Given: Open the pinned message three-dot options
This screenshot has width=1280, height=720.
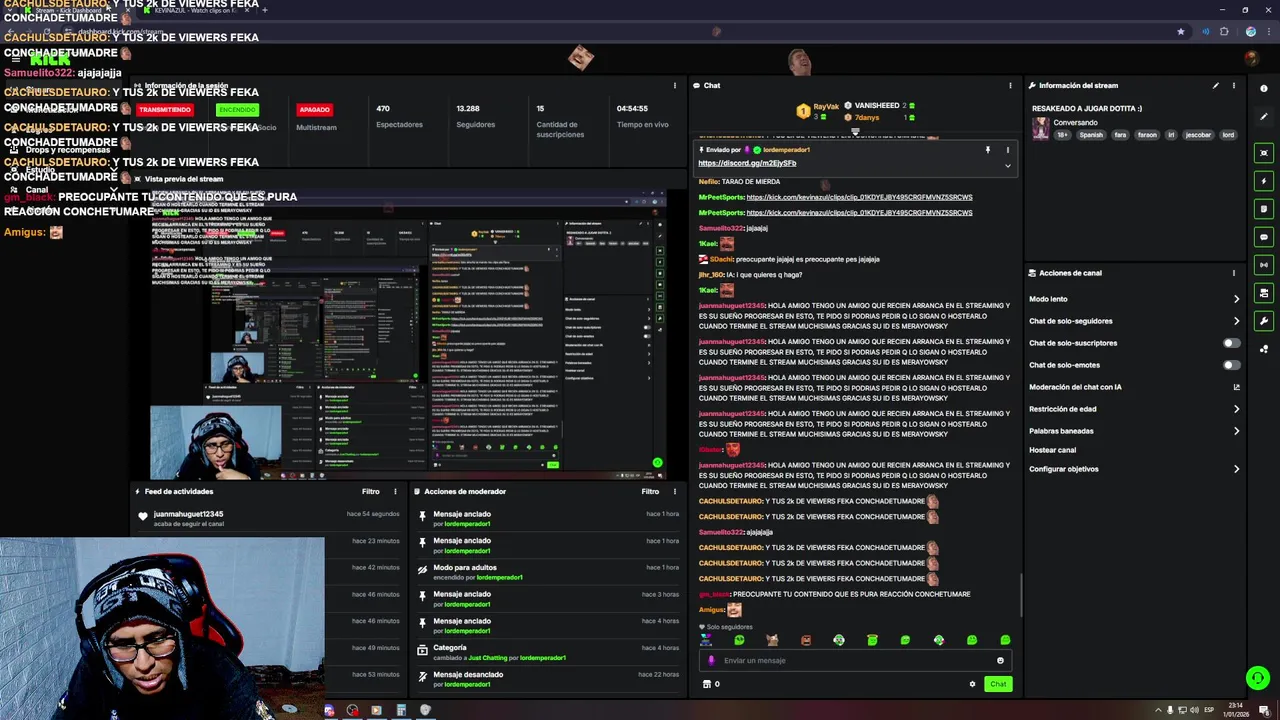Looking at the screenshot, I should coord(1007,150).
